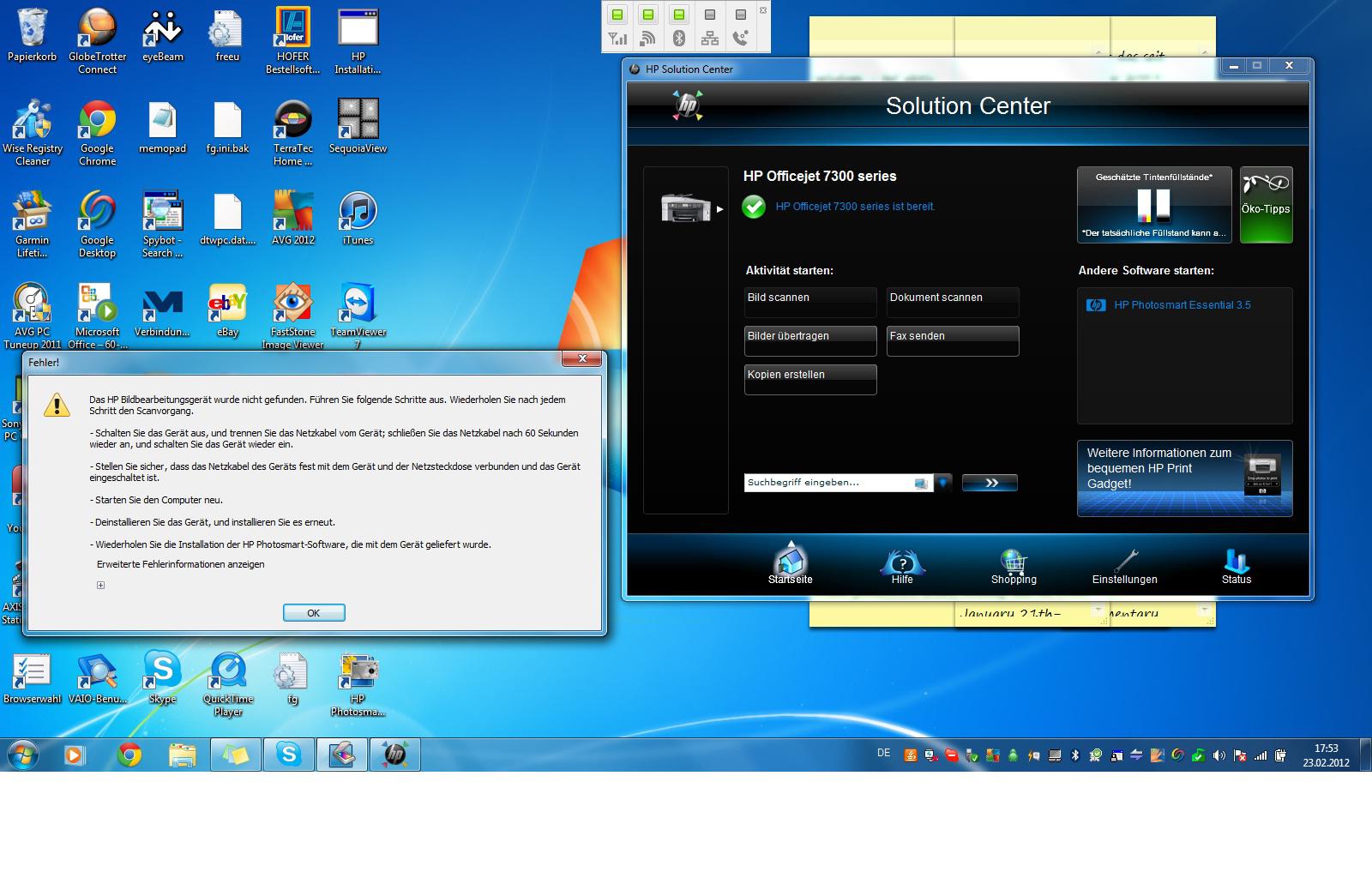The width and height of the screenshot is (1372, 878).
Task: Open the Geschätzte Tintenfüllstände ink level panel
Action: point(1154,205)
